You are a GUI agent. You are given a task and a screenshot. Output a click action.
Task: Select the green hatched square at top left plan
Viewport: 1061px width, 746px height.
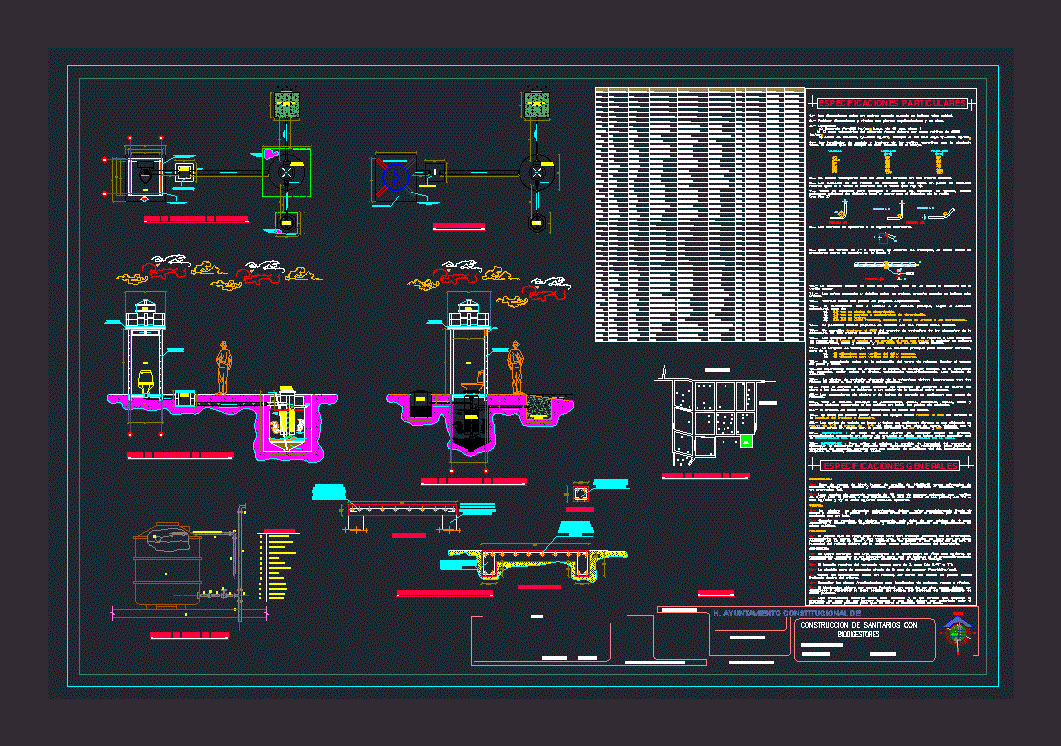pyautogui.click(x=287, y=103)
